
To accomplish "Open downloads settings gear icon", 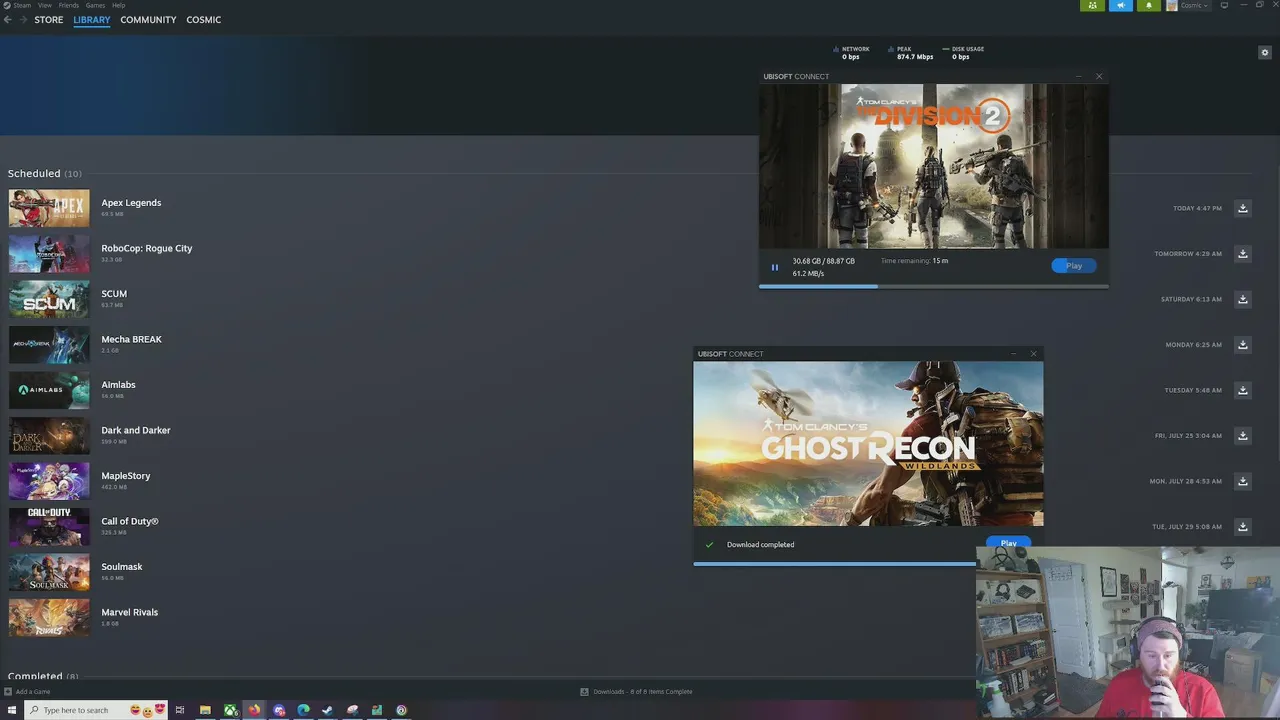I will [1265, 52].
